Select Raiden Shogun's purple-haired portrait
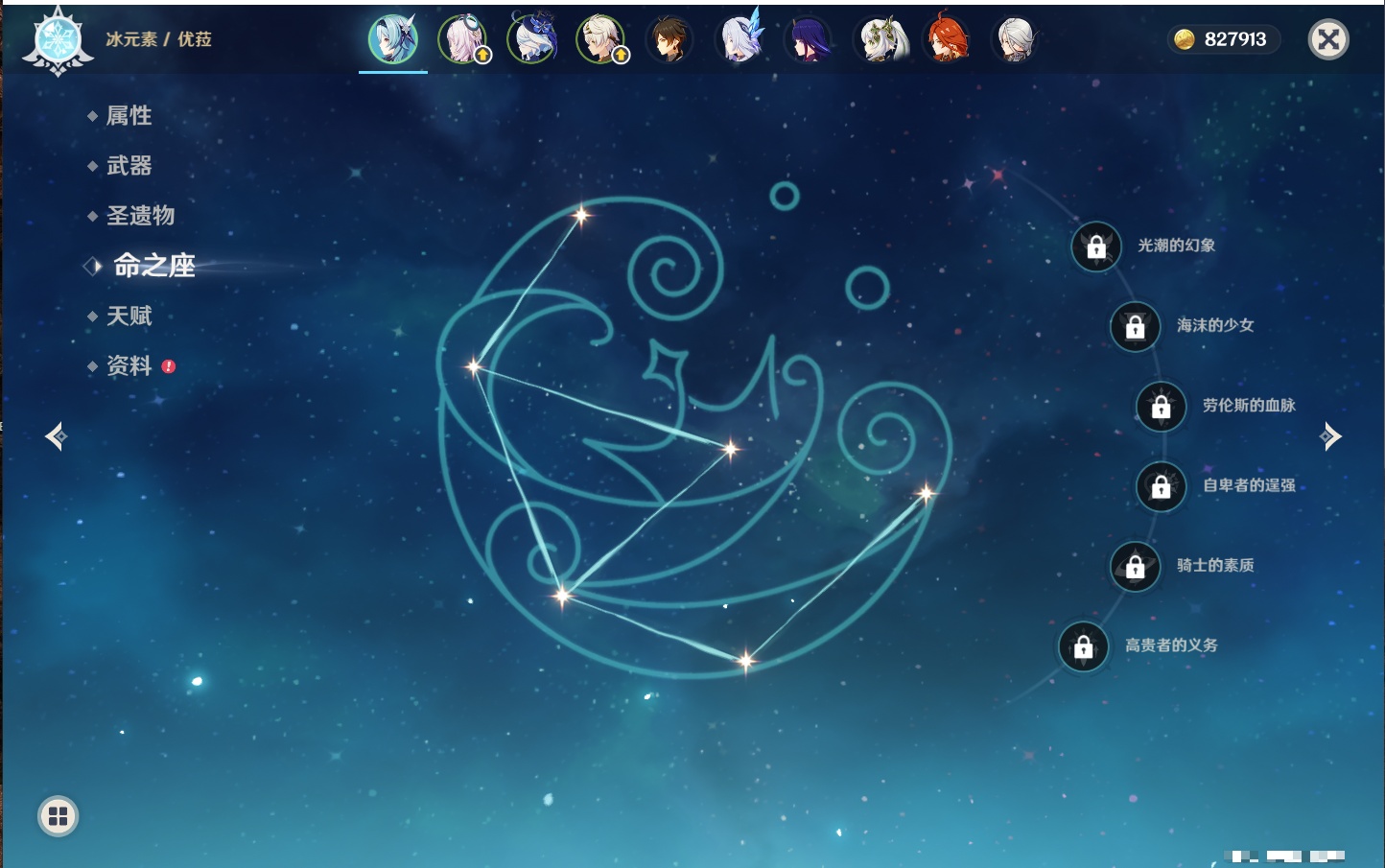Image resolution: width=1385 pixels, height=868 pixels. click(809, 39)
